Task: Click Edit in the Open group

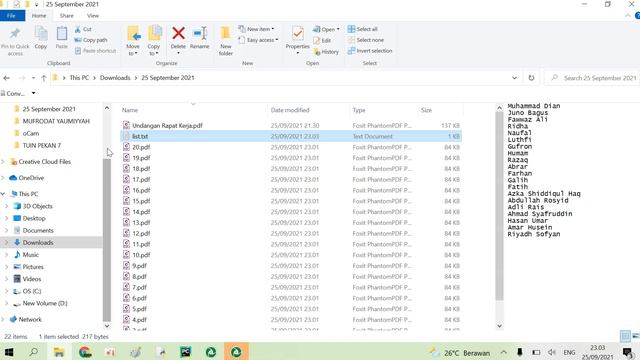Action: 322,40
